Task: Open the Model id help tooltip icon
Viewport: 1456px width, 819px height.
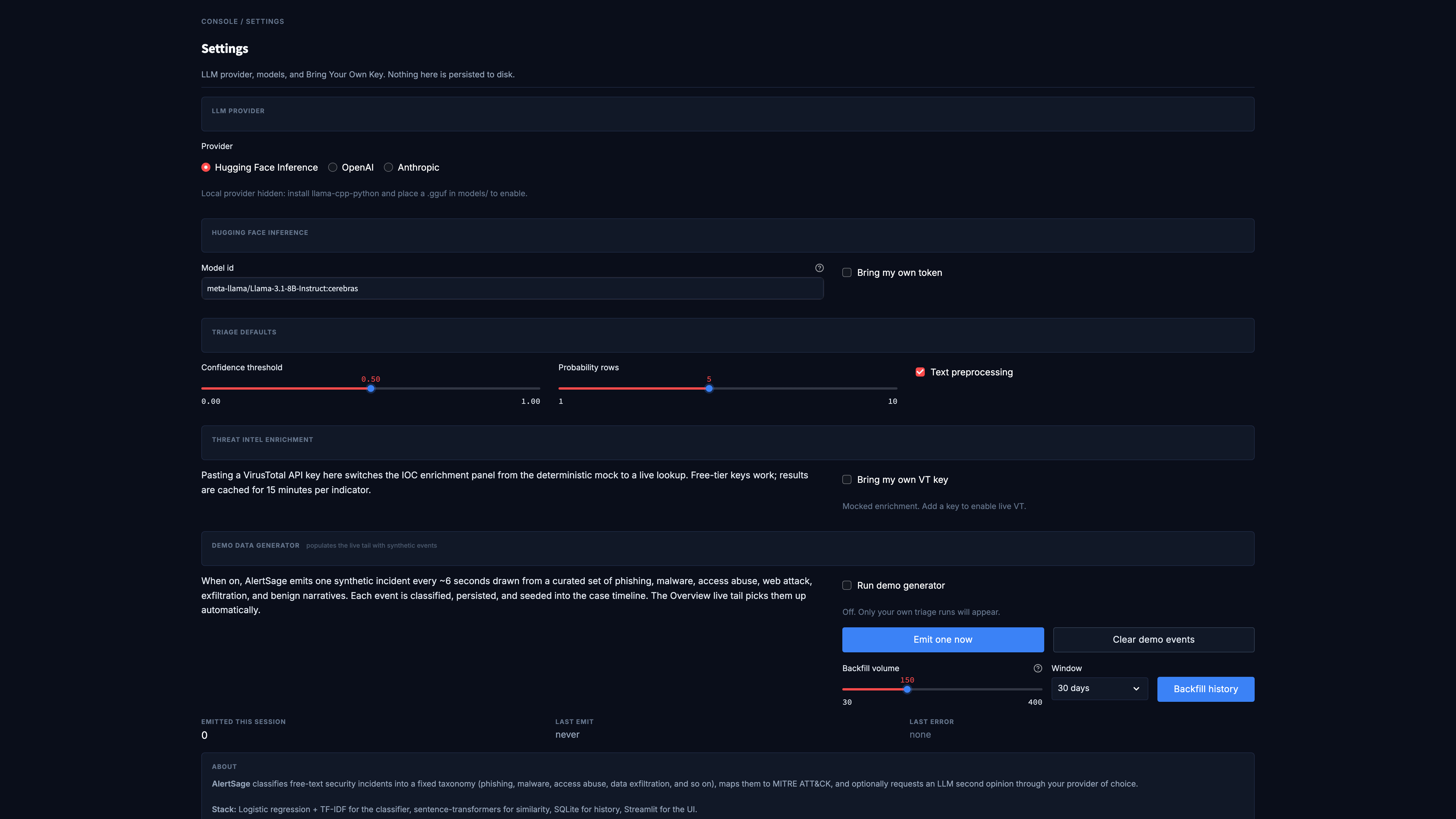Action: click(819, 268)
